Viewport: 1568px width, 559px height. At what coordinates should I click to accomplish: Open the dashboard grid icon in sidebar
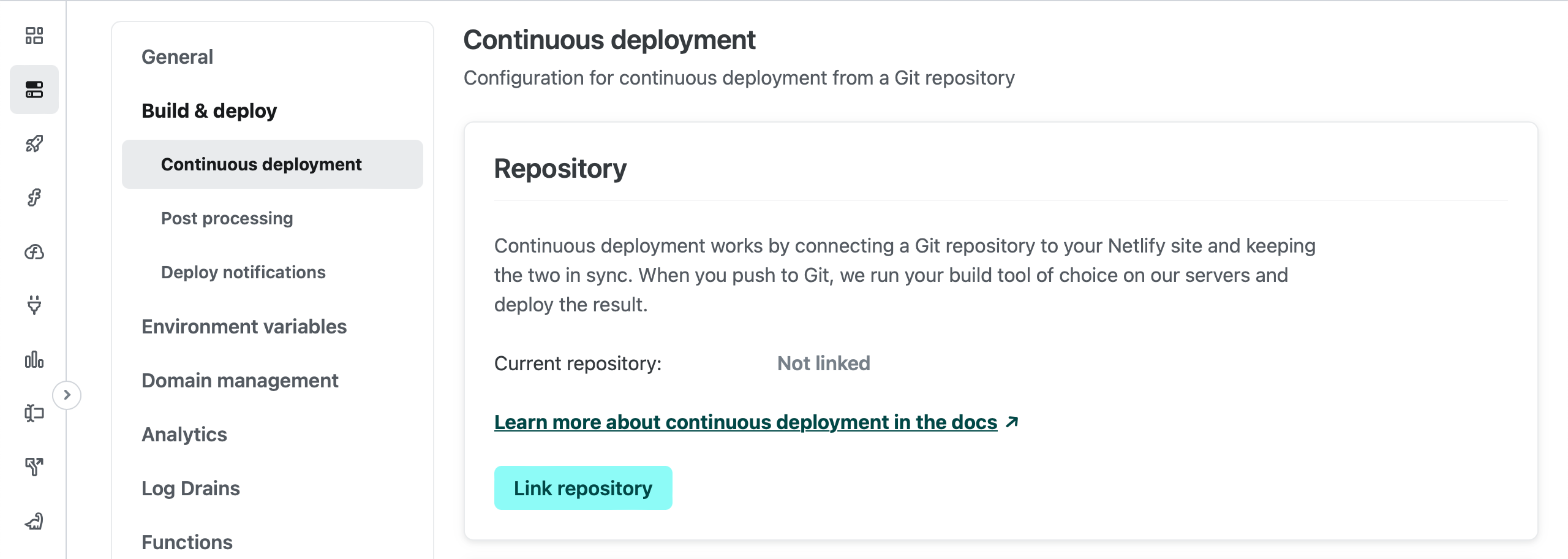pyautogui.click(x=34, y=36)
